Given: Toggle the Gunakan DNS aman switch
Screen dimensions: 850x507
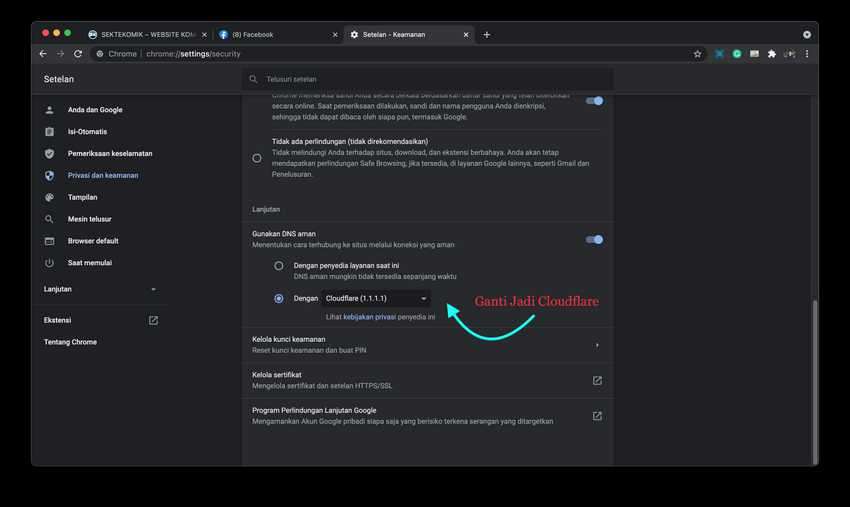Looking at the screenshot, I should coord(594,239).
